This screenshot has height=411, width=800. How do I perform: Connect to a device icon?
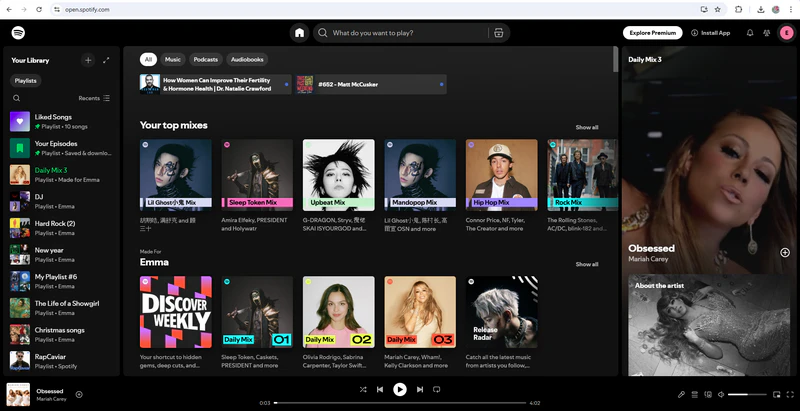(x=708, y=394)
